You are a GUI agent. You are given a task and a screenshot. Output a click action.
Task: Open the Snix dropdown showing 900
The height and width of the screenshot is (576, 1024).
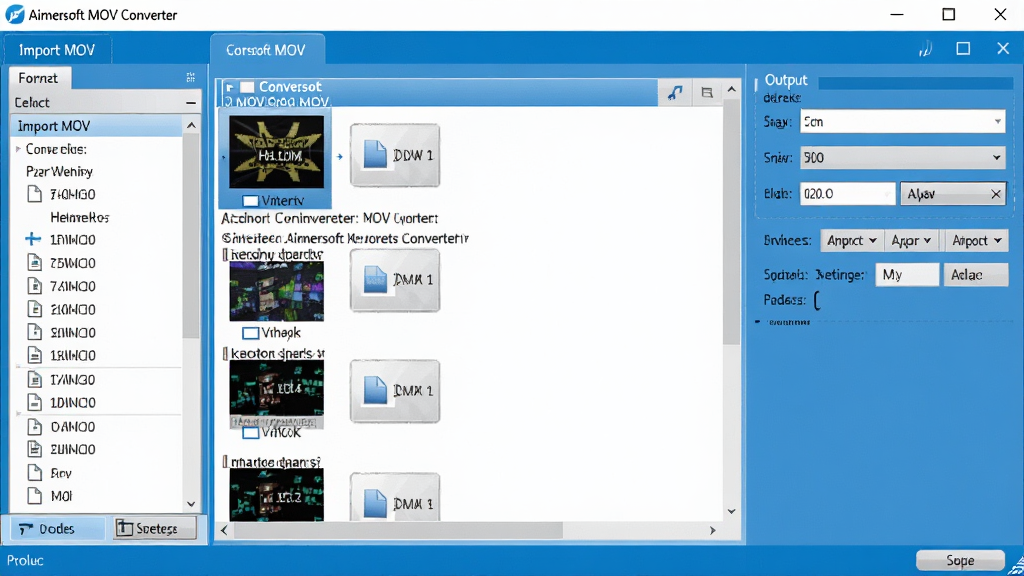coord(903,157)
